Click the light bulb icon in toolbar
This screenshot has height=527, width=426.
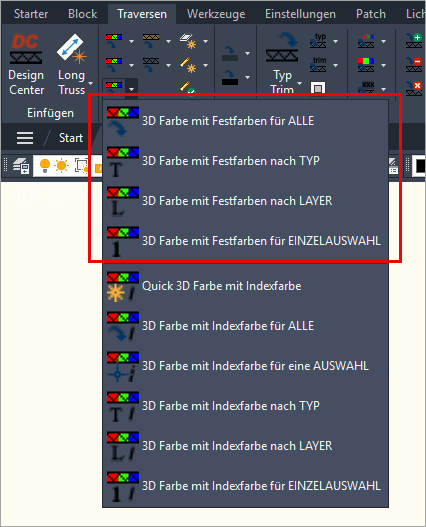(x=45, y=166)
